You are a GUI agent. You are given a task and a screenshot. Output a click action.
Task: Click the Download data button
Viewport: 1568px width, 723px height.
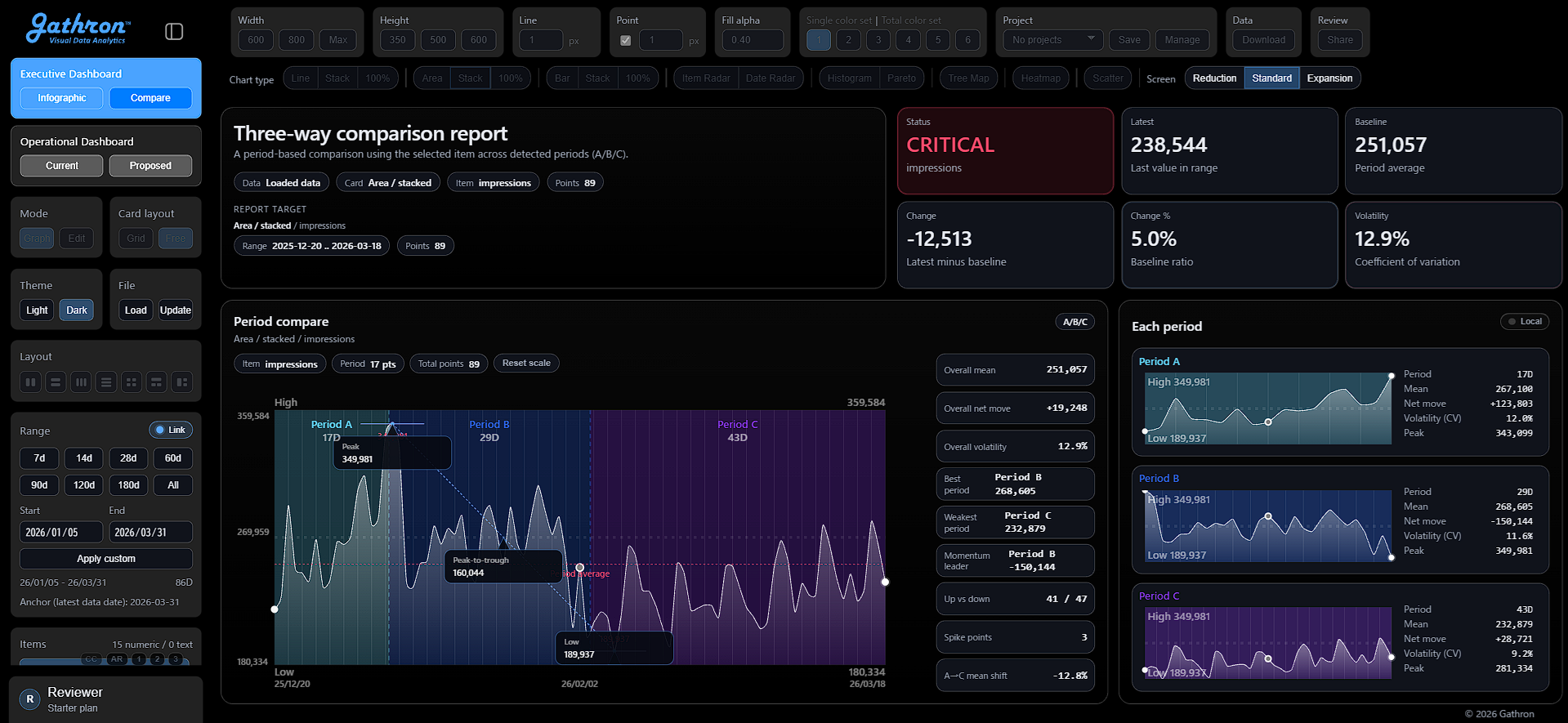tap(1263, 40)
